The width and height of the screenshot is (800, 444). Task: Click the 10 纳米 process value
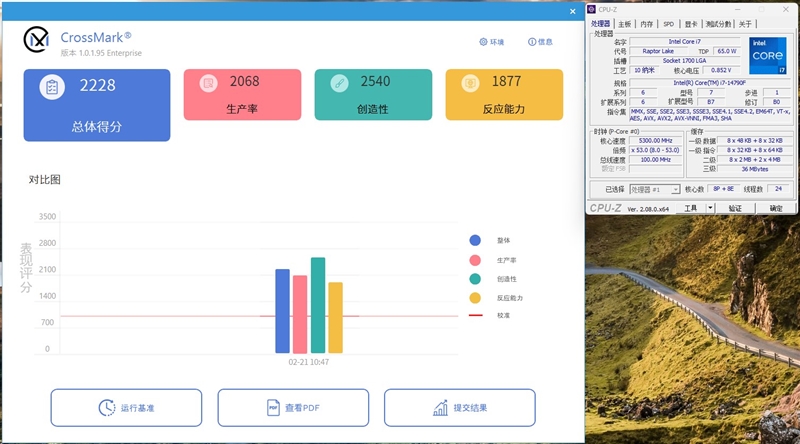pyautogui.click(x=644, y=70)
